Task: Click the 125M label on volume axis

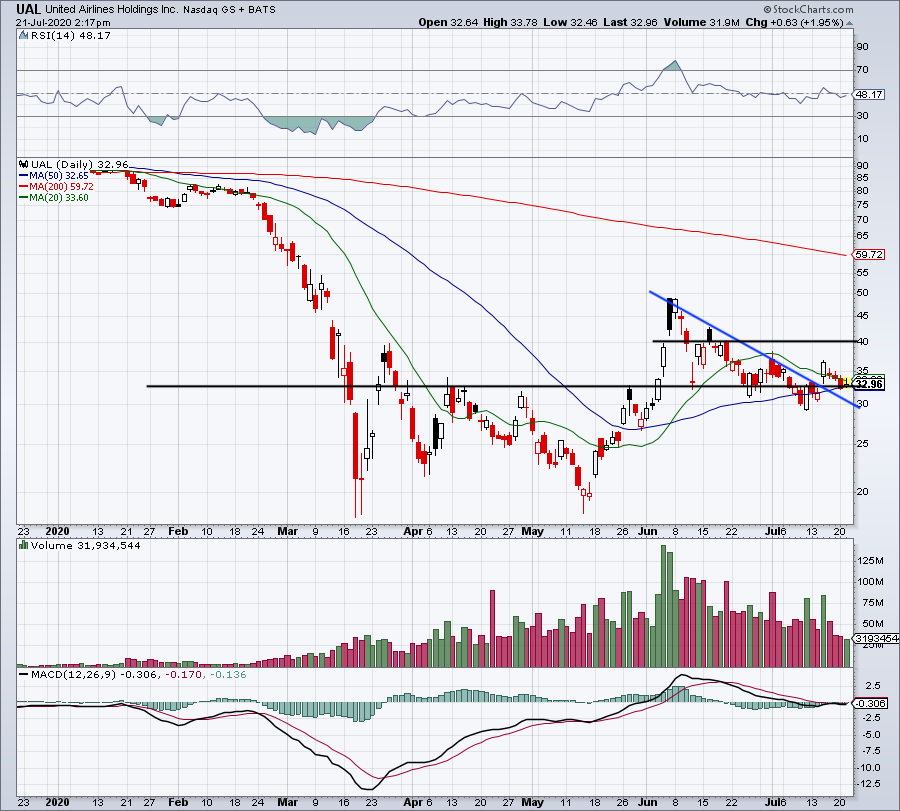Action: click(x=871, y=560)
